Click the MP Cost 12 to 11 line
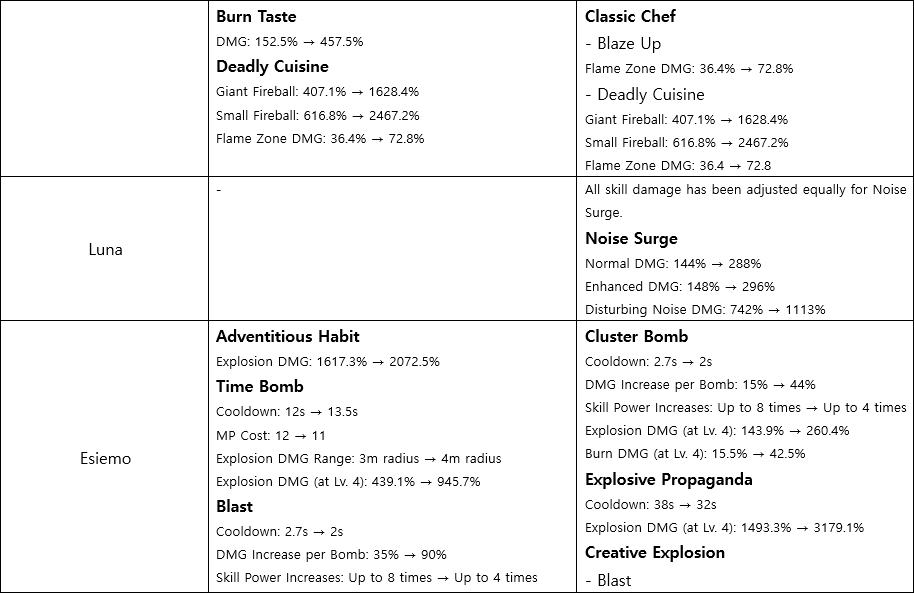Screen dimensions: 914x593 [x=270, y=436]
